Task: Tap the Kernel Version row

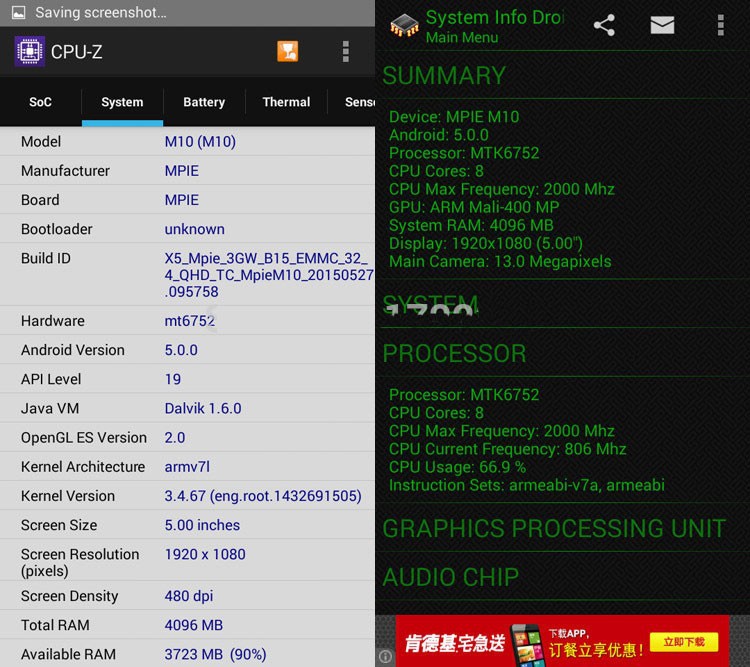Action: (187, 496)
